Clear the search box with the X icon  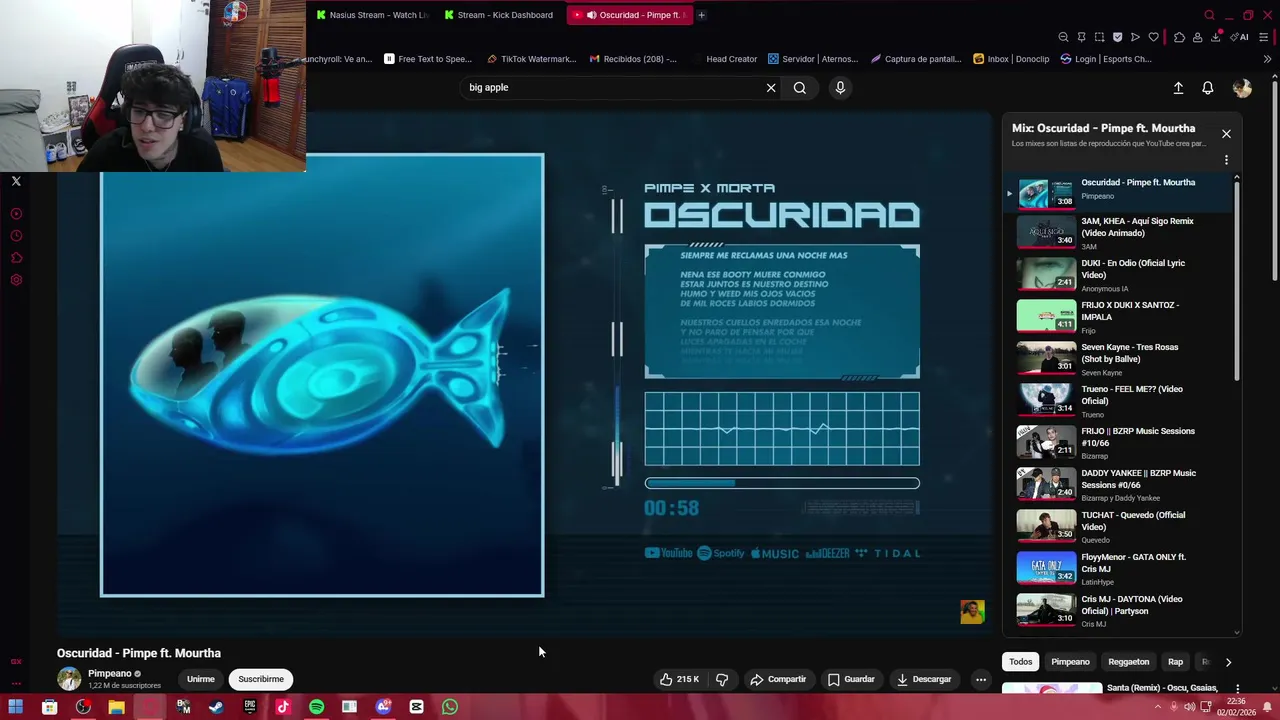point(771,88)
